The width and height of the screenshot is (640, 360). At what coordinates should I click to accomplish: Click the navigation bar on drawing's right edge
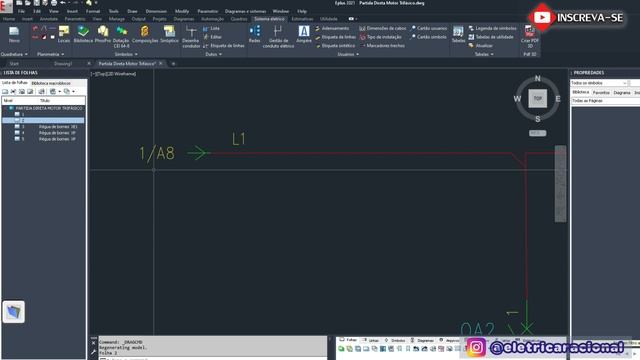click(560, 184)
